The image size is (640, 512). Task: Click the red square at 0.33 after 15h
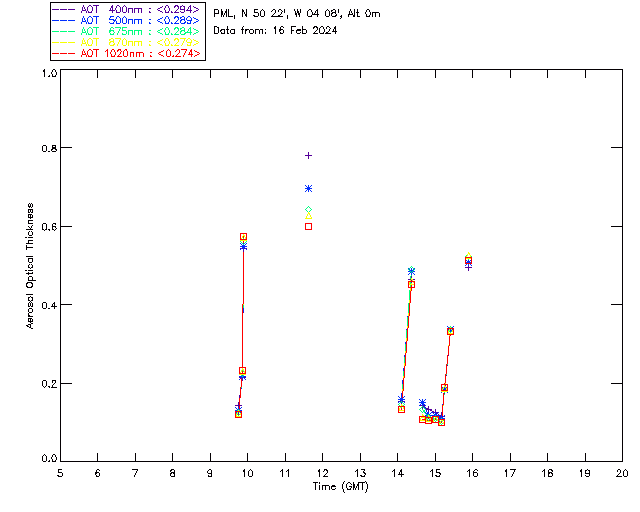tap(450, 331)
